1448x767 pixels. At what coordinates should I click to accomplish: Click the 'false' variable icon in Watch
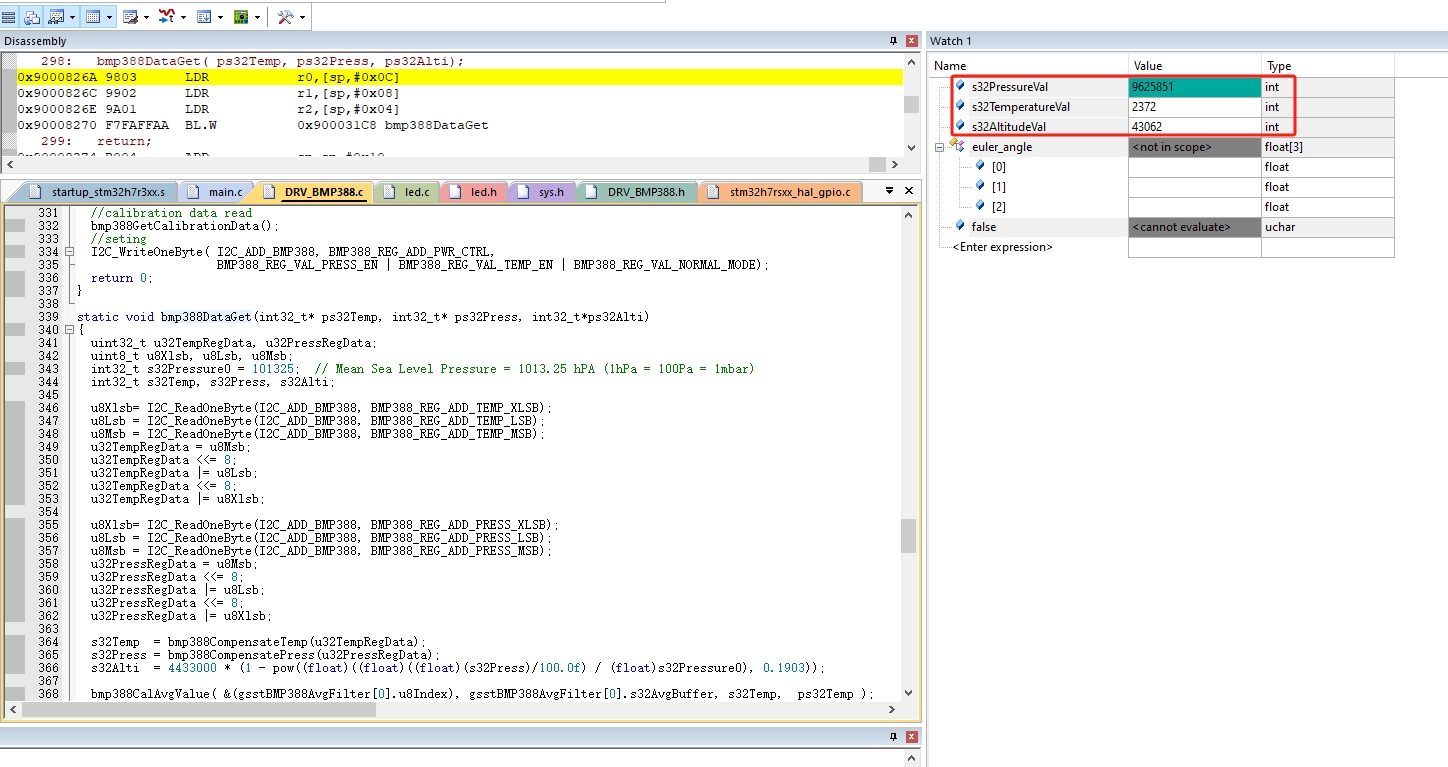961,226
